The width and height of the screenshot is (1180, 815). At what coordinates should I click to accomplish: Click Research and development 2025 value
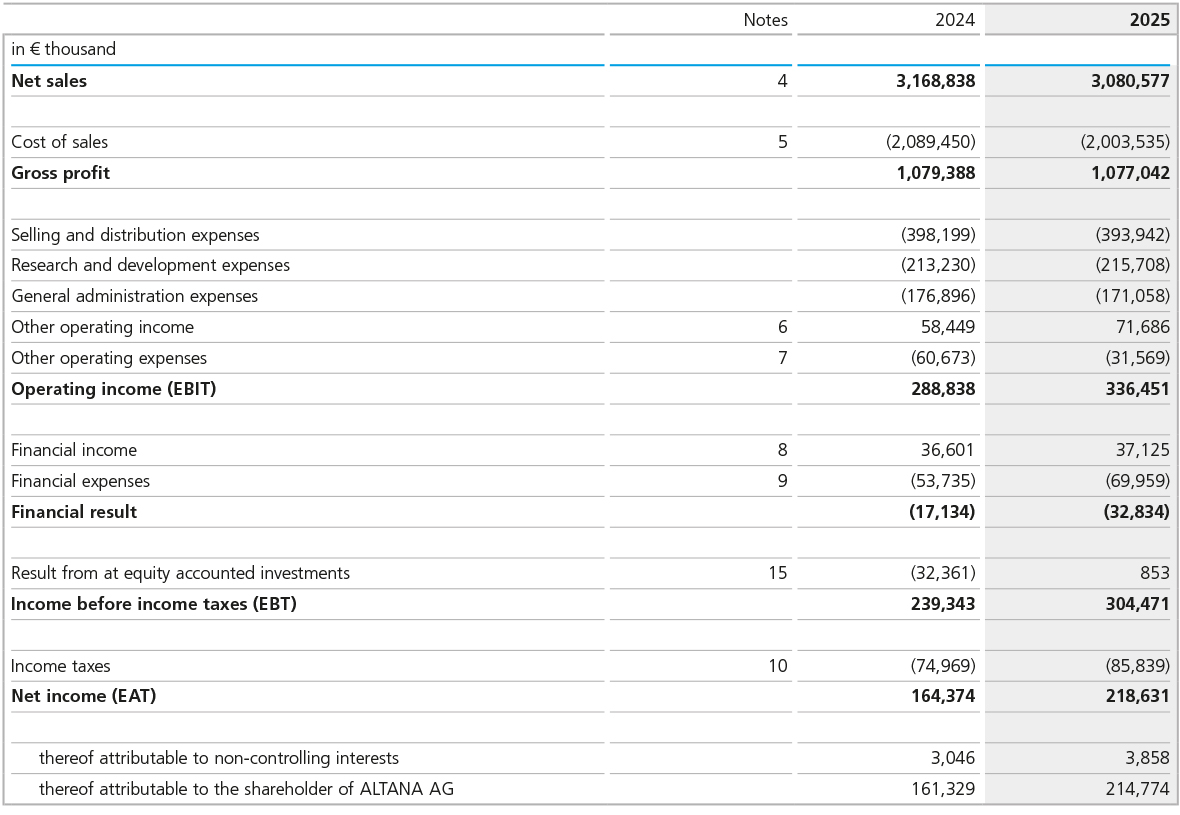click(x=1132, y=265)
